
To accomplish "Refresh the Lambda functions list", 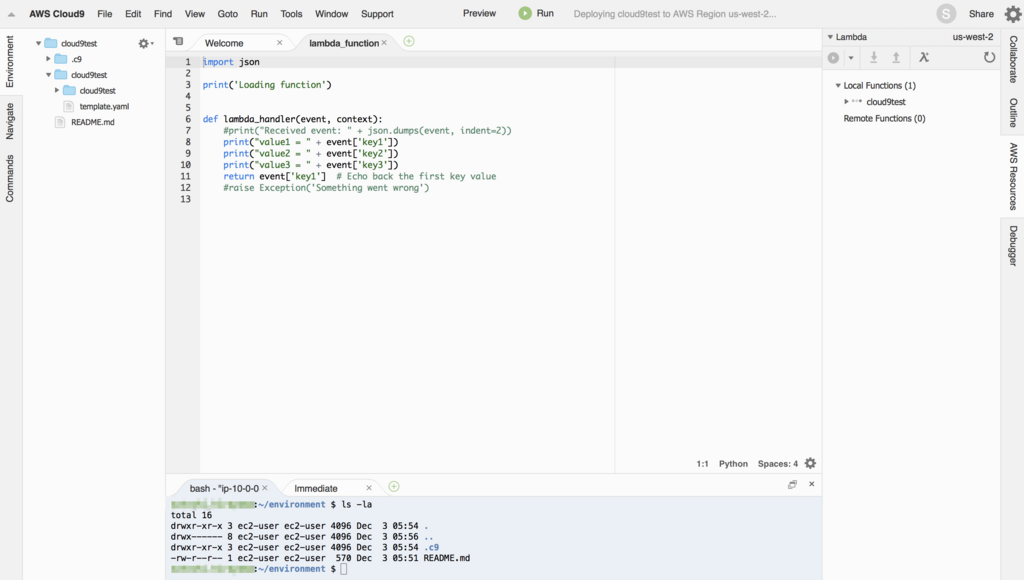I will (x=989, y=57).
